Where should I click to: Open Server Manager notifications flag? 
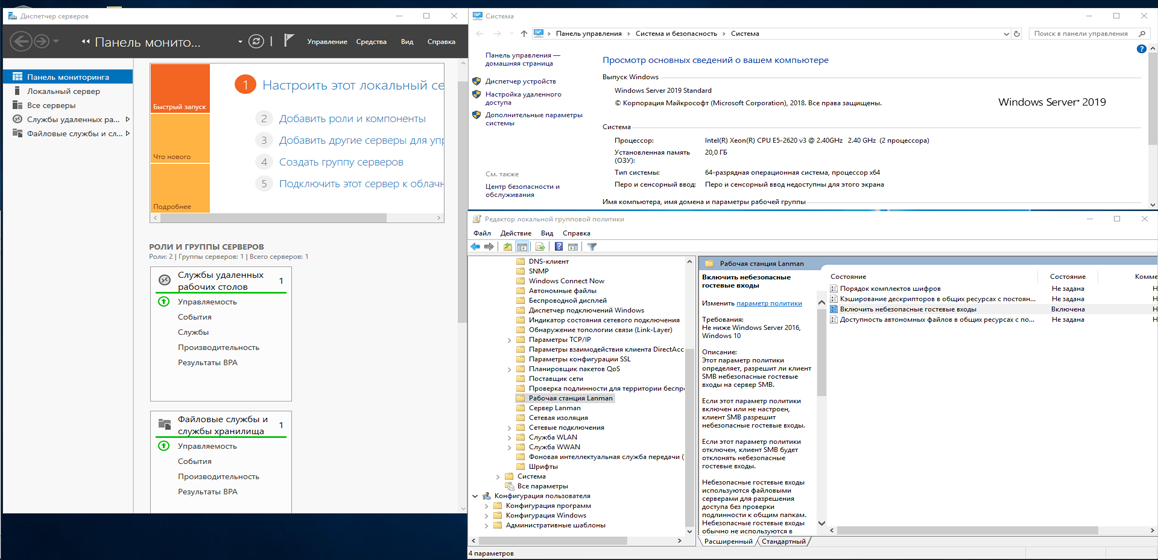(x=290, y=41)
